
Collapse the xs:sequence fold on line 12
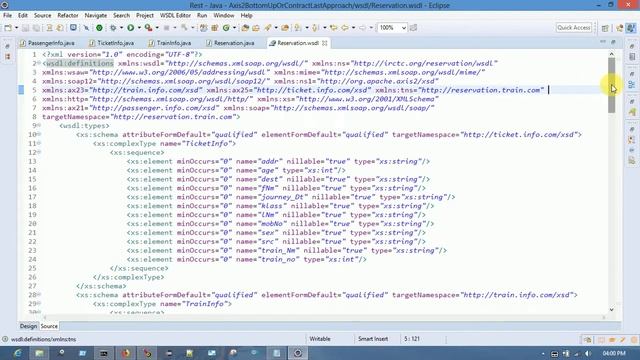tap(39, 152)
